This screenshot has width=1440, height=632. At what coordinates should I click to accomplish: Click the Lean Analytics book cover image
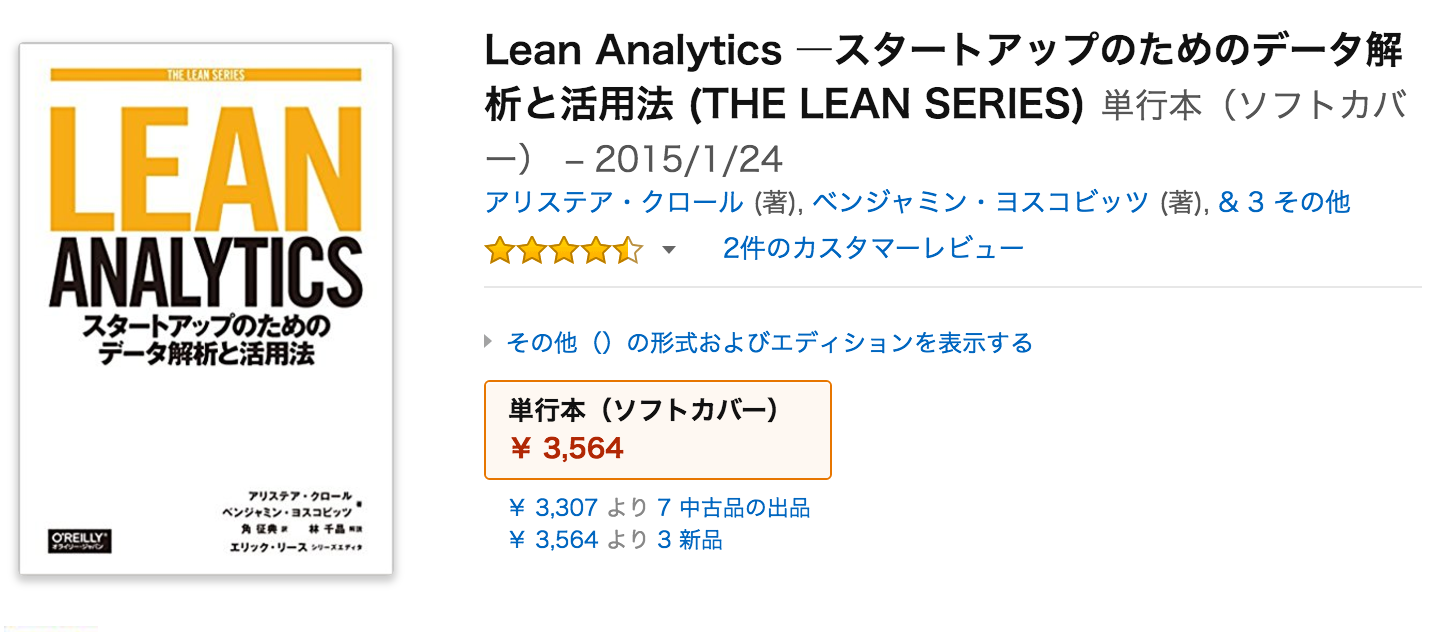[x=206, y=308]
